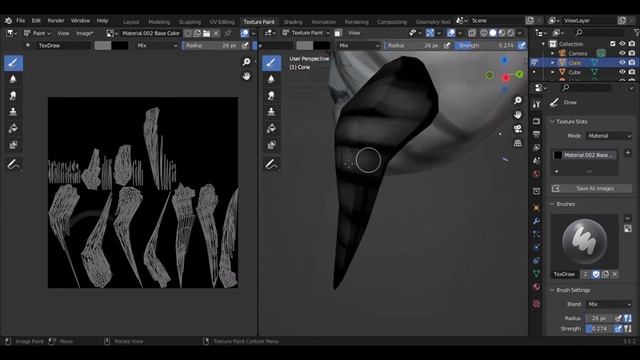Select the Fill tool in 3D viewport toolbar
Screen dimensions: 640x360
click(271, 128)
